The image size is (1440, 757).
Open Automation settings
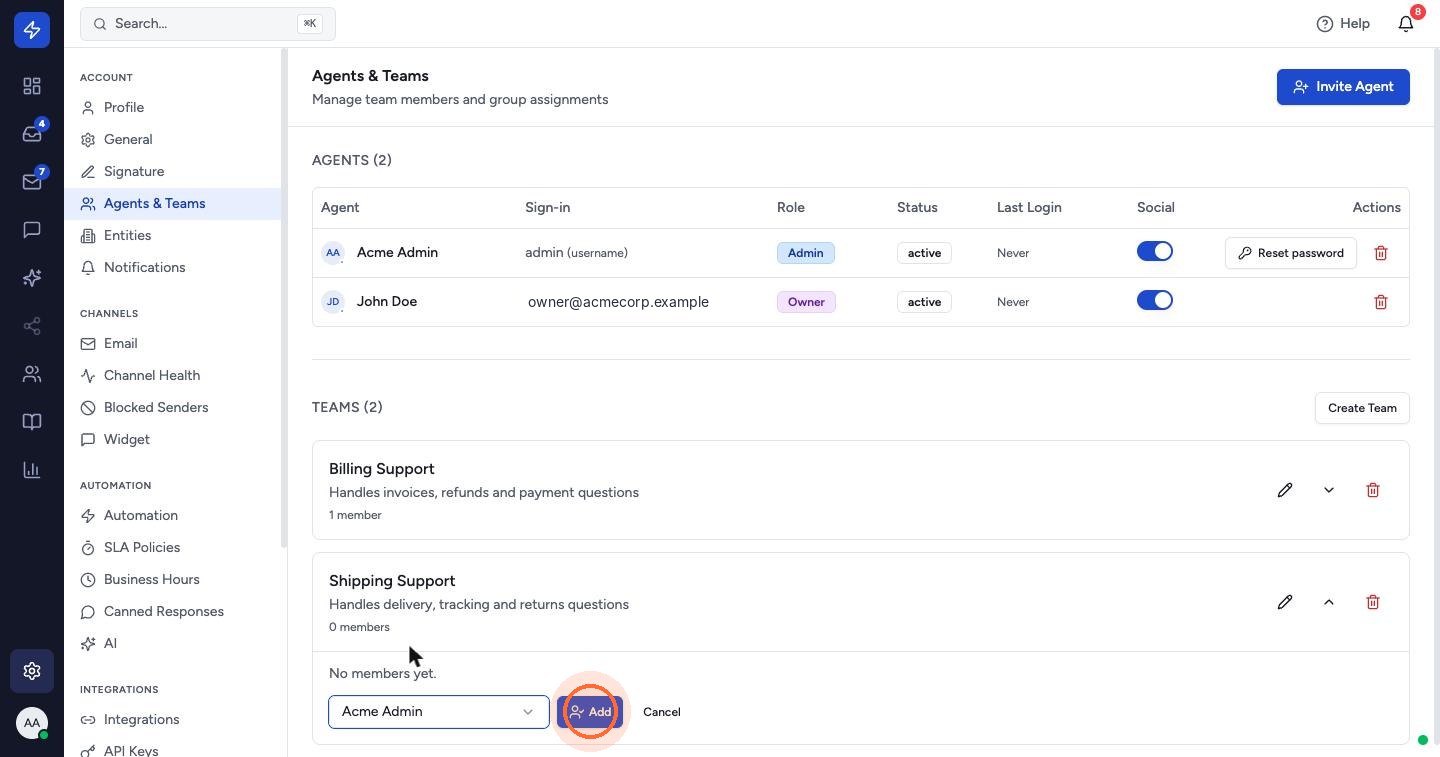[172, 515]
